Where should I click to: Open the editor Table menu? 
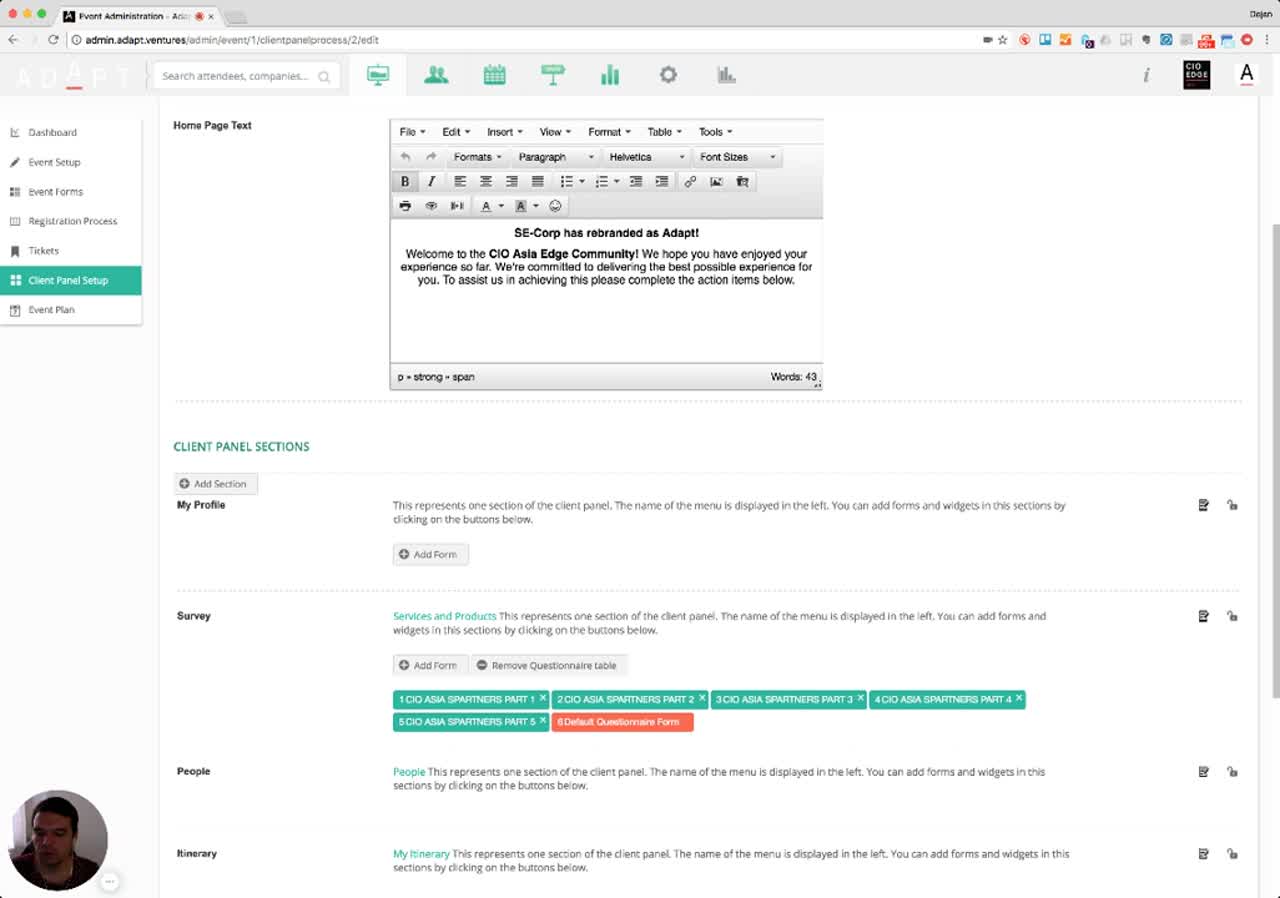(x=664, y=132)
